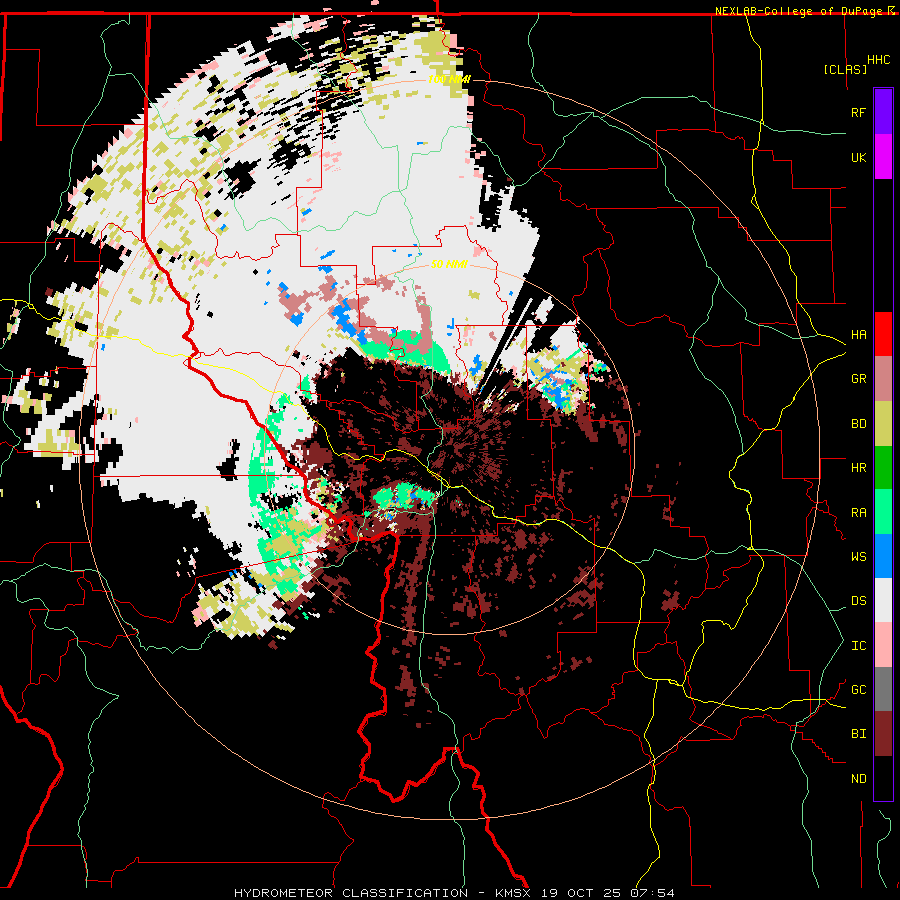
Task: Click the [CLAS] units label
Action: 845,69
